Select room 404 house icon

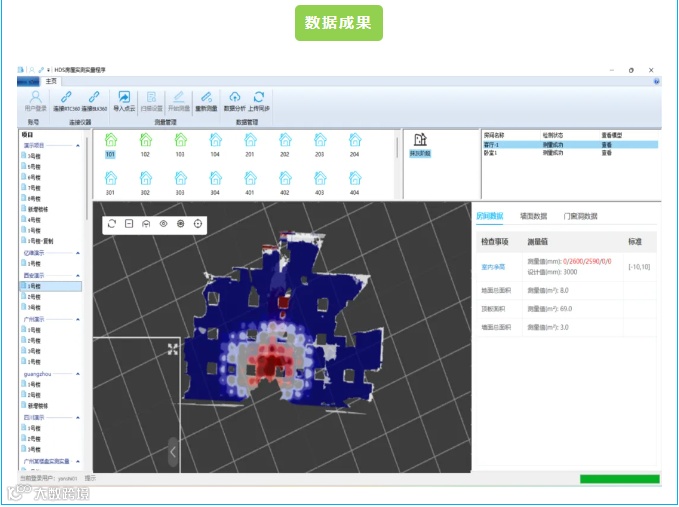[x=355, y=178]
